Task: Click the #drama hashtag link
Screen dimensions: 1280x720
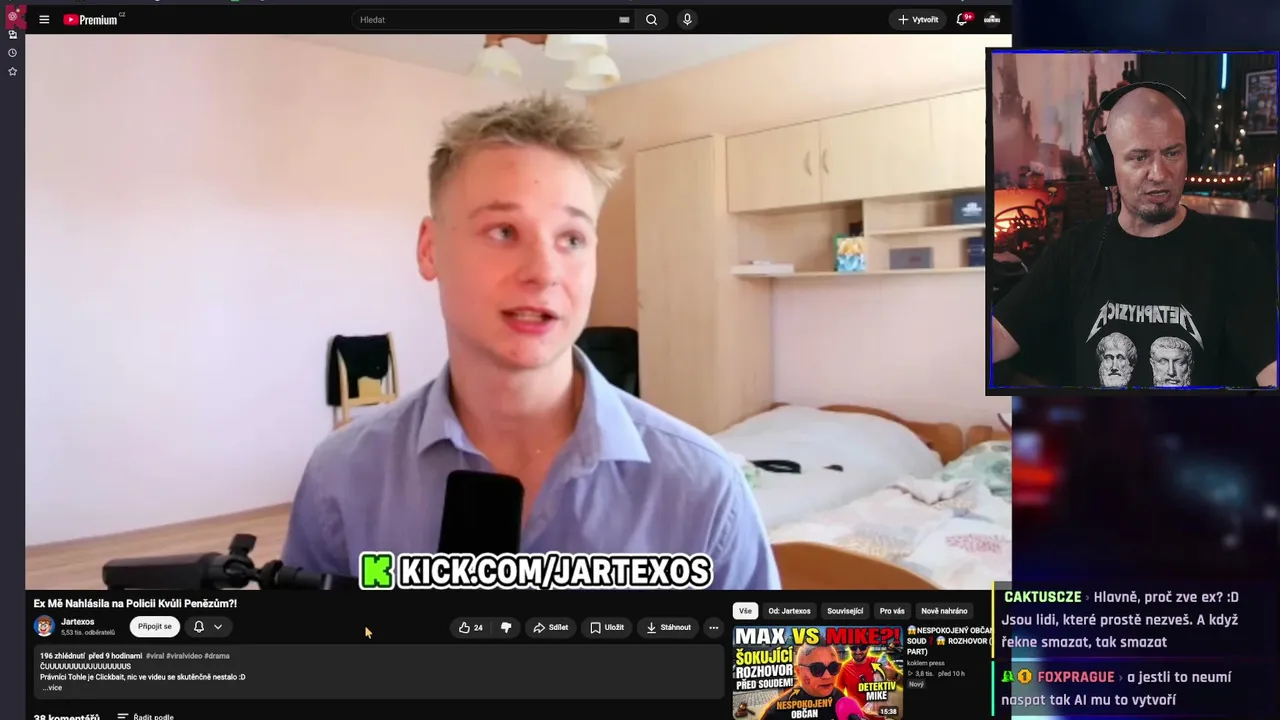Action: (217, 656)
